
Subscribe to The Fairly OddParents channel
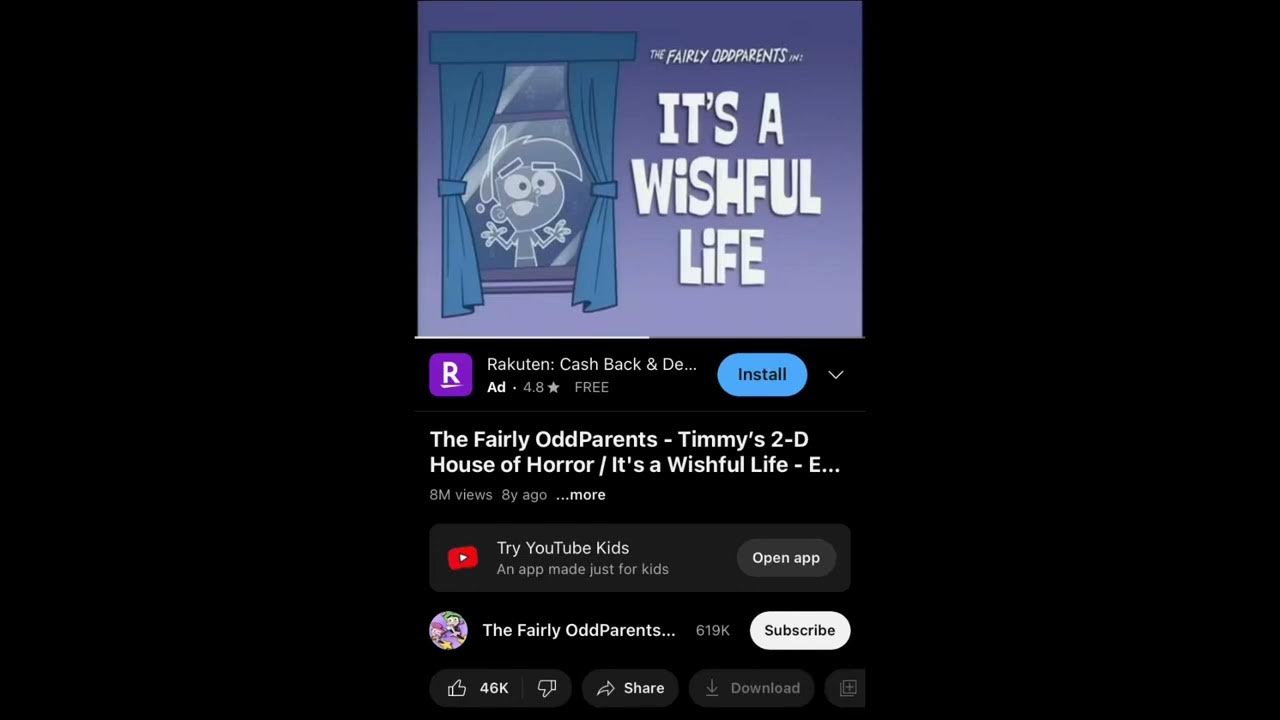(800, 631)
